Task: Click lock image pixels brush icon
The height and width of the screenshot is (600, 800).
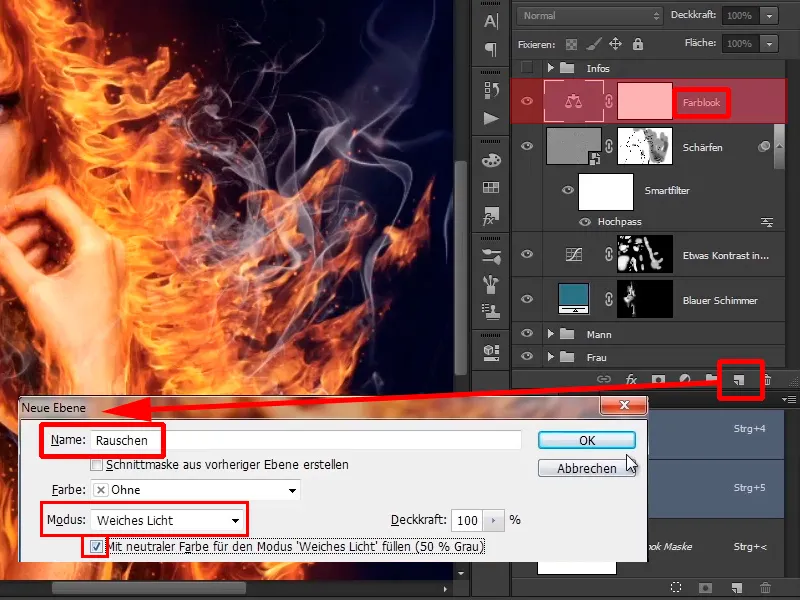Action: tap(593, 44)
